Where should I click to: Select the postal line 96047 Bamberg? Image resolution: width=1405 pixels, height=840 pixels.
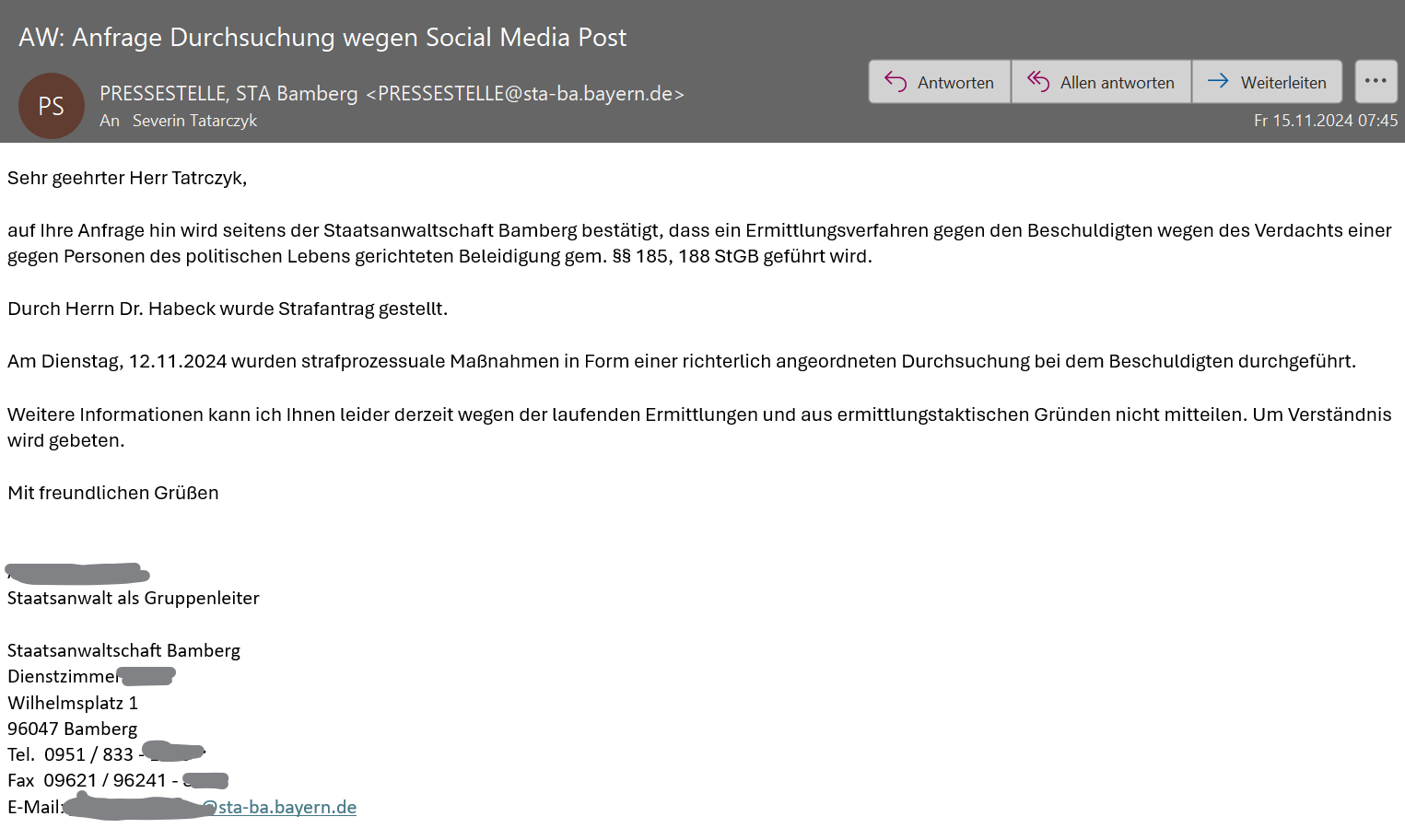pyautogui.click(x=73, y=729)
